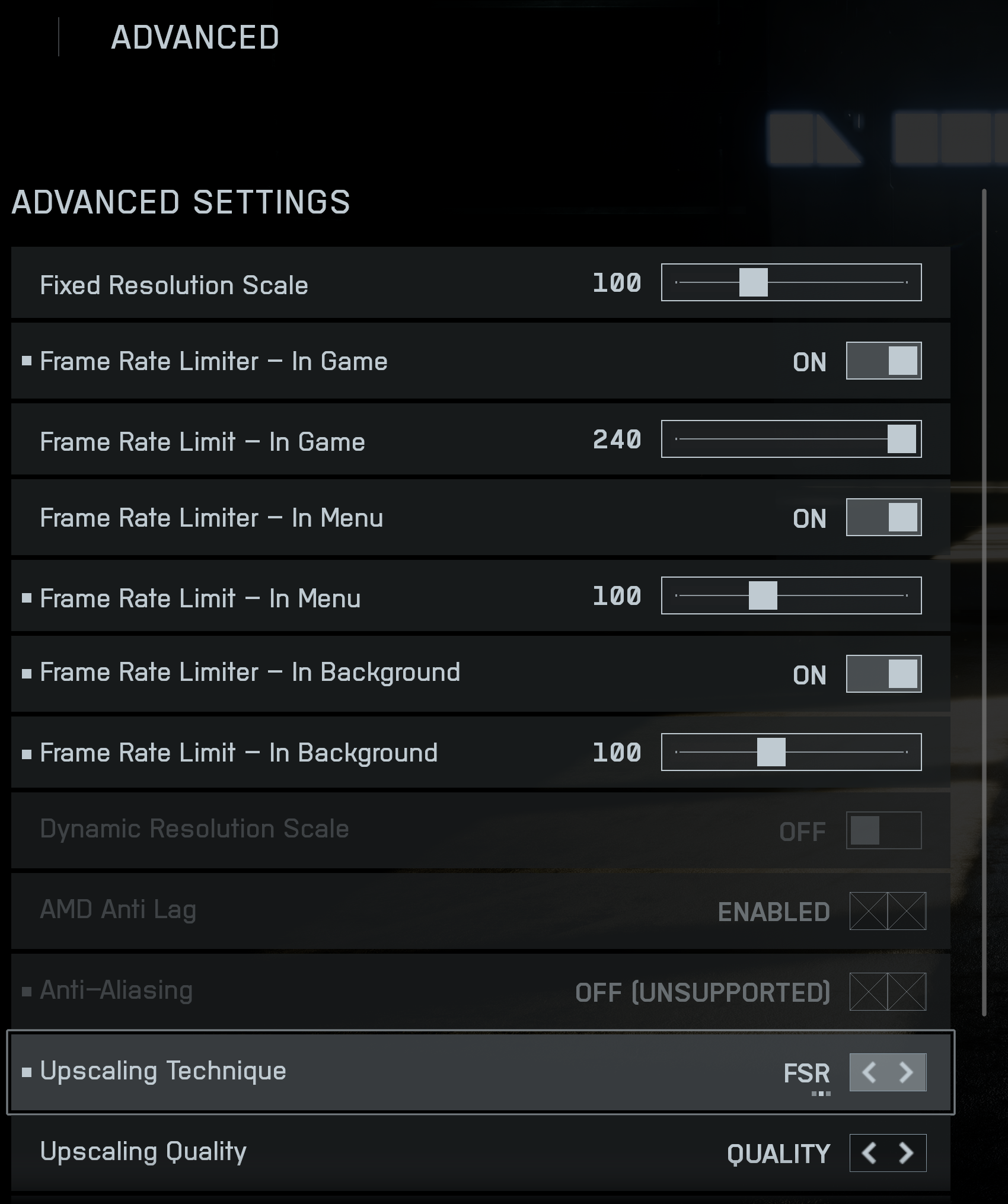Click the Upscaling Technique left arrow

[869, 1072]
